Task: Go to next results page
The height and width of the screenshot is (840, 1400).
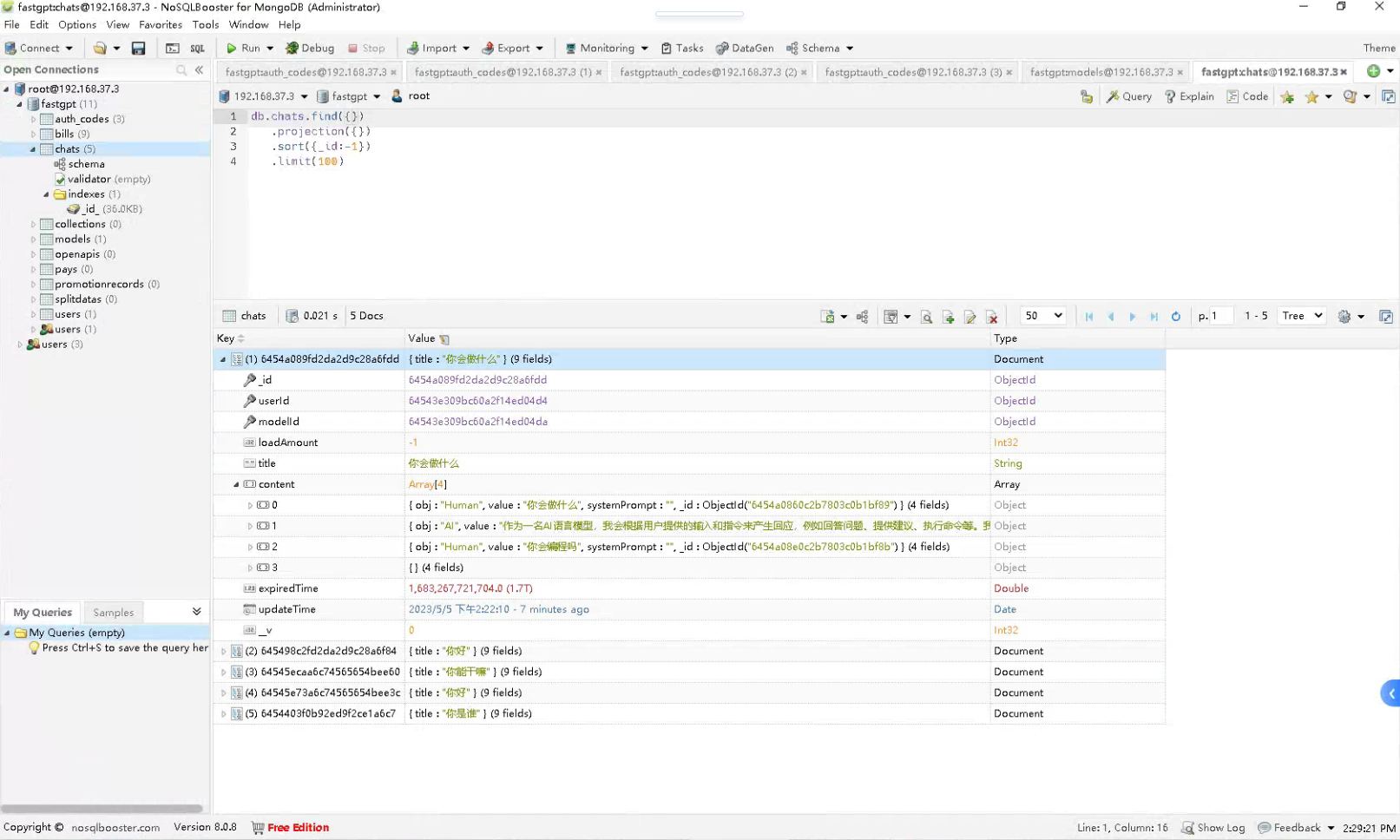Action: (1132, 317)
